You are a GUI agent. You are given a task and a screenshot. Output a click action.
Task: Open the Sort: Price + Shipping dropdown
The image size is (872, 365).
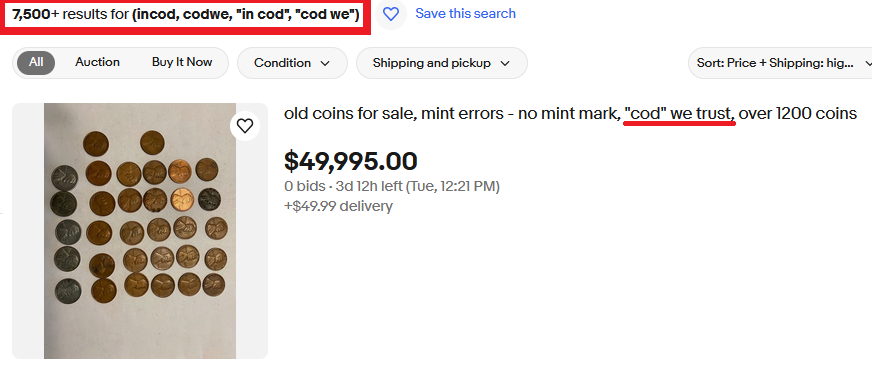coord(780,63)
